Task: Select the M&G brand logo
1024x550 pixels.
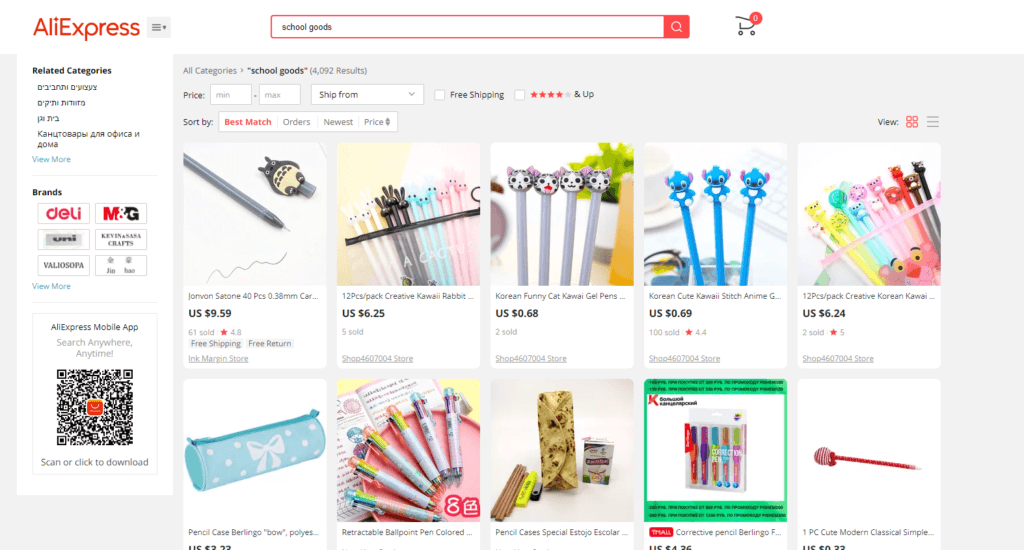Action: (121, 214)
